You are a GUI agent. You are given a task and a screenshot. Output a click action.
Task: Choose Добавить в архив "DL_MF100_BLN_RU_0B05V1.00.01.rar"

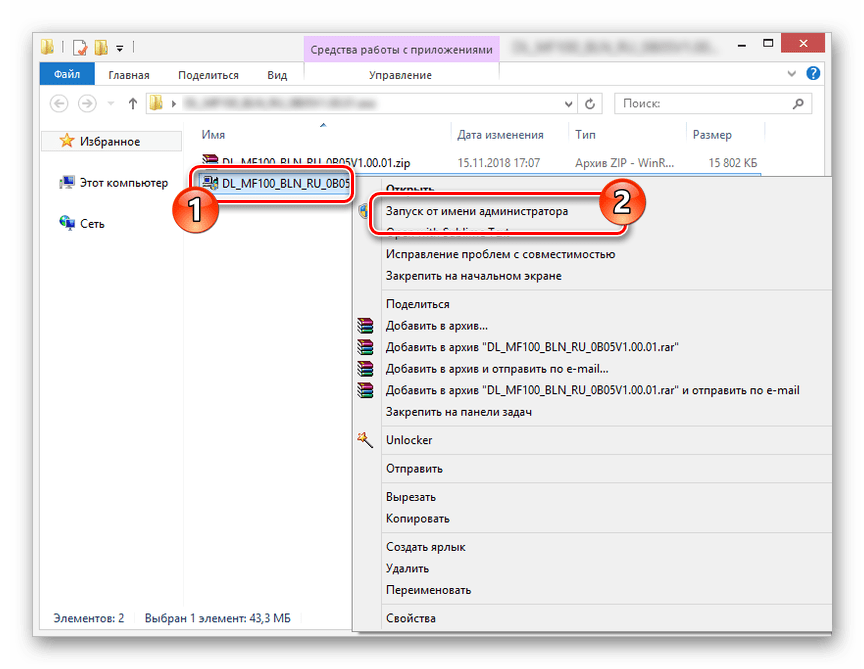click(x=532, y=347)
